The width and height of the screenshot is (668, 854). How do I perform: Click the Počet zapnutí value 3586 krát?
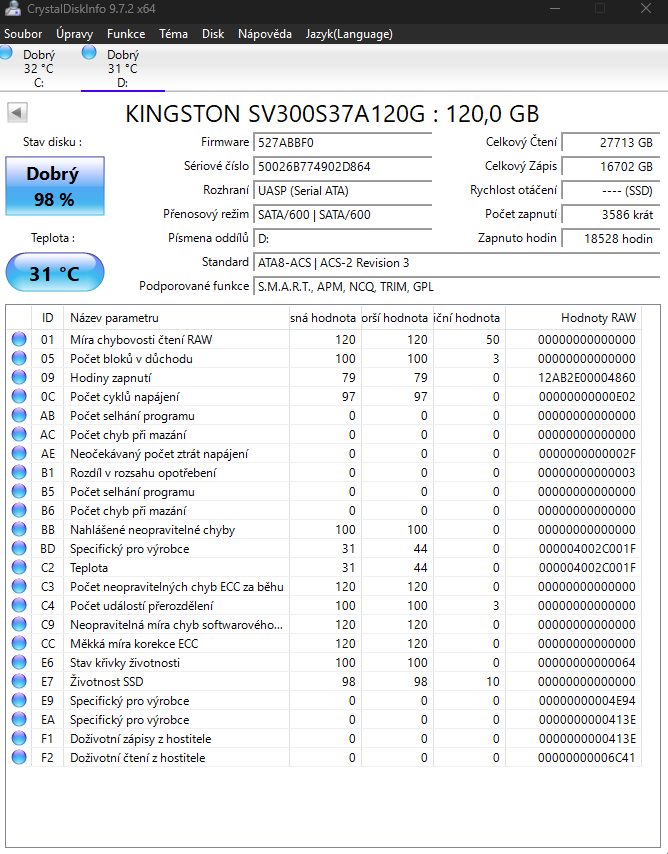click(x=611, y=215)
